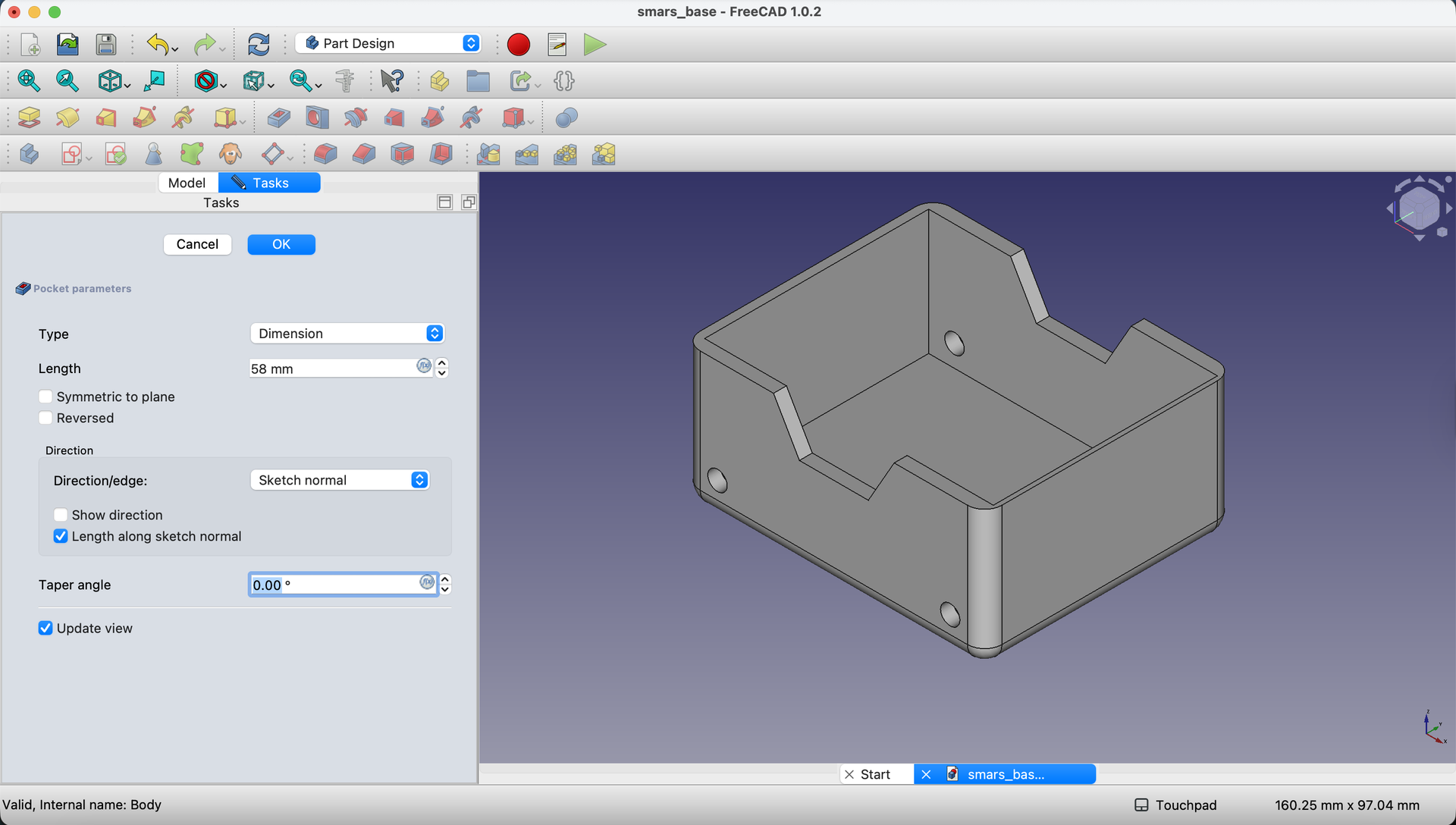Viewport: 1456px width, 825px height.
Task: Click the Pocket tool icon
Action: pos(278,118)
